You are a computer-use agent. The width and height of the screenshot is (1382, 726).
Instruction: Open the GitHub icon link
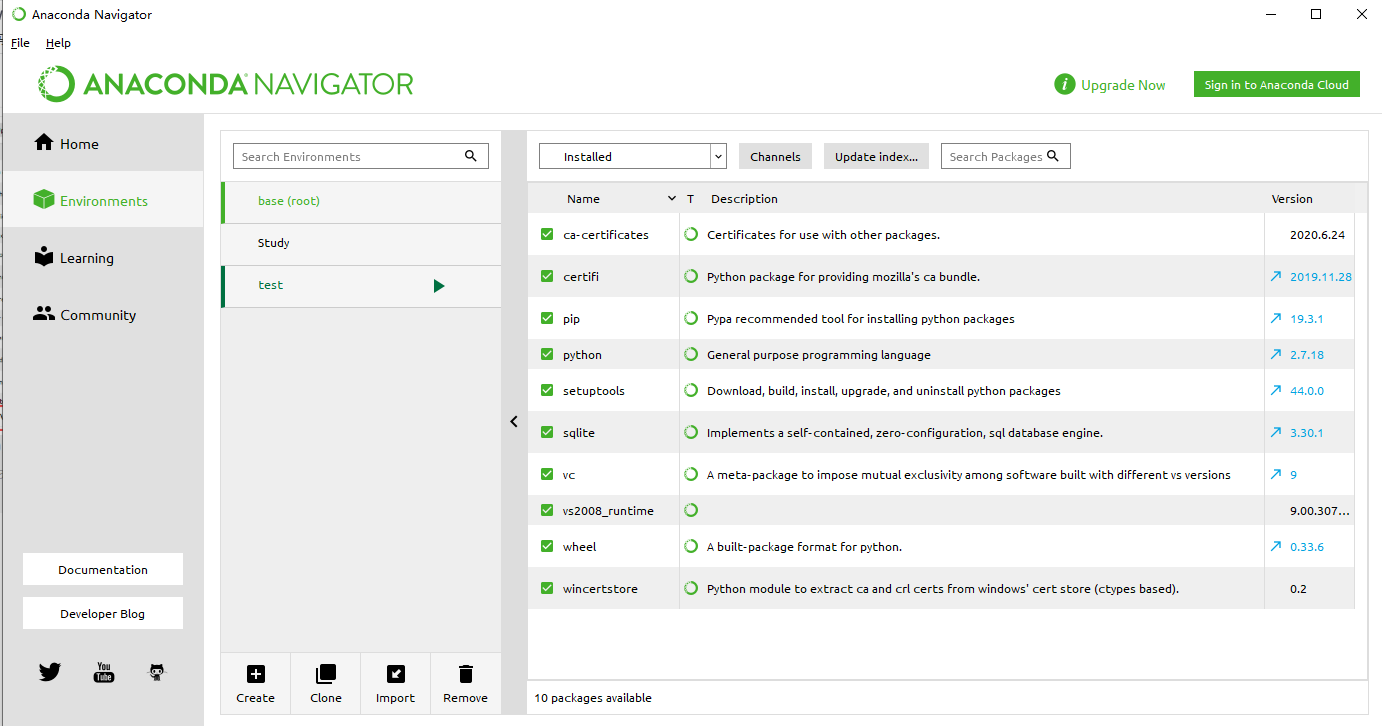[157, 672]
